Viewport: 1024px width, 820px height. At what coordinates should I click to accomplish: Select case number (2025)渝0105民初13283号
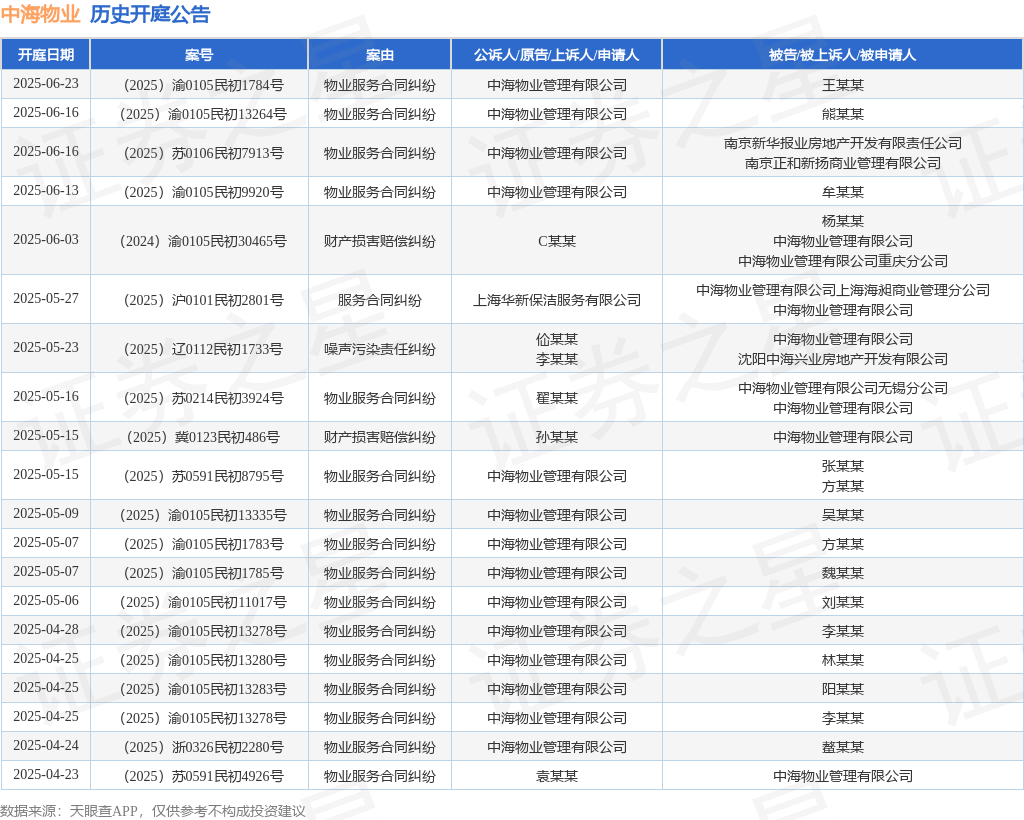point(203,689)
